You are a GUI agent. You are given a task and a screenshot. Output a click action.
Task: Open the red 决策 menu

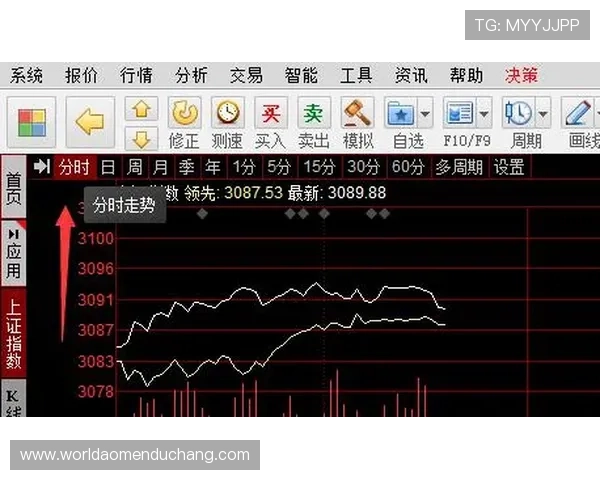coord(521,75)
